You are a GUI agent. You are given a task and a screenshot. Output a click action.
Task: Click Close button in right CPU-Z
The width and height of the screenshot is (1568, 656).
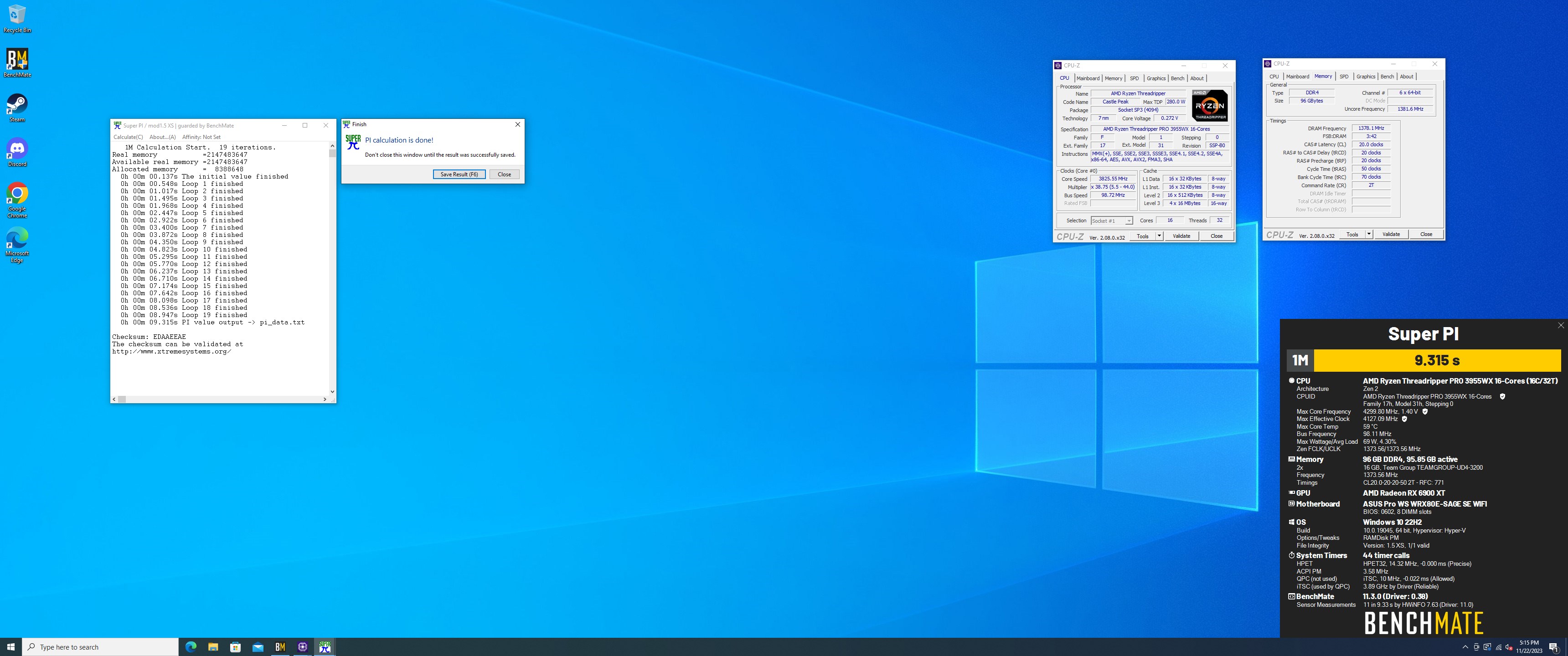1426,234
